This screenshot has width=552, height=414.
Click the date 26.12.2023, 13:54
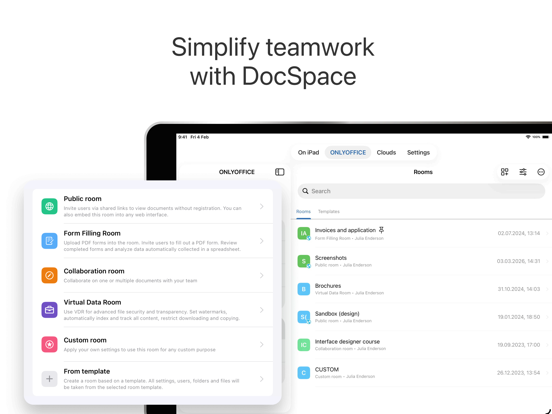[518, 372]
